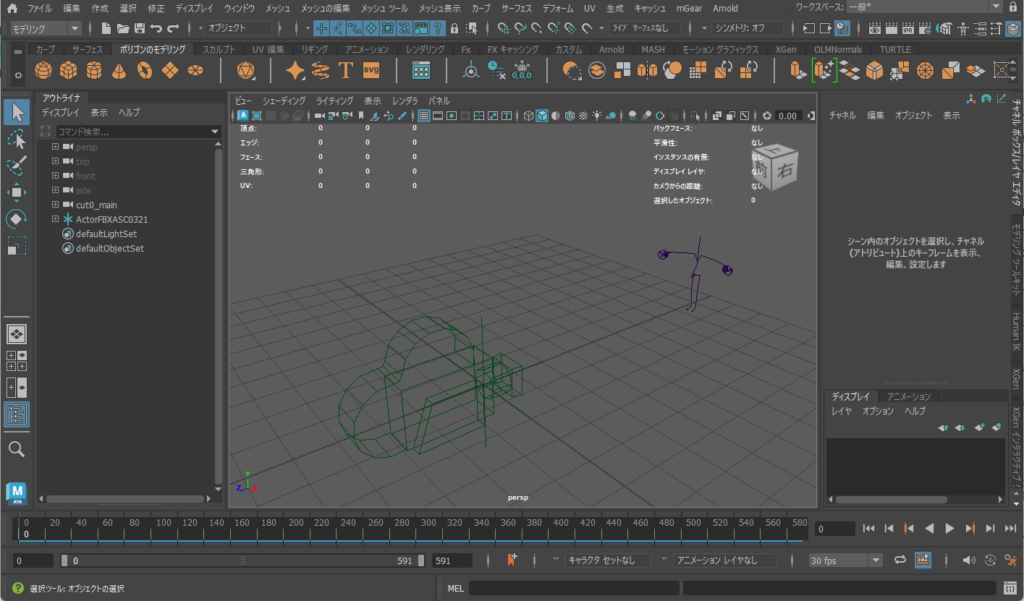Click the SVG import shelf icon

click(371, 70)
